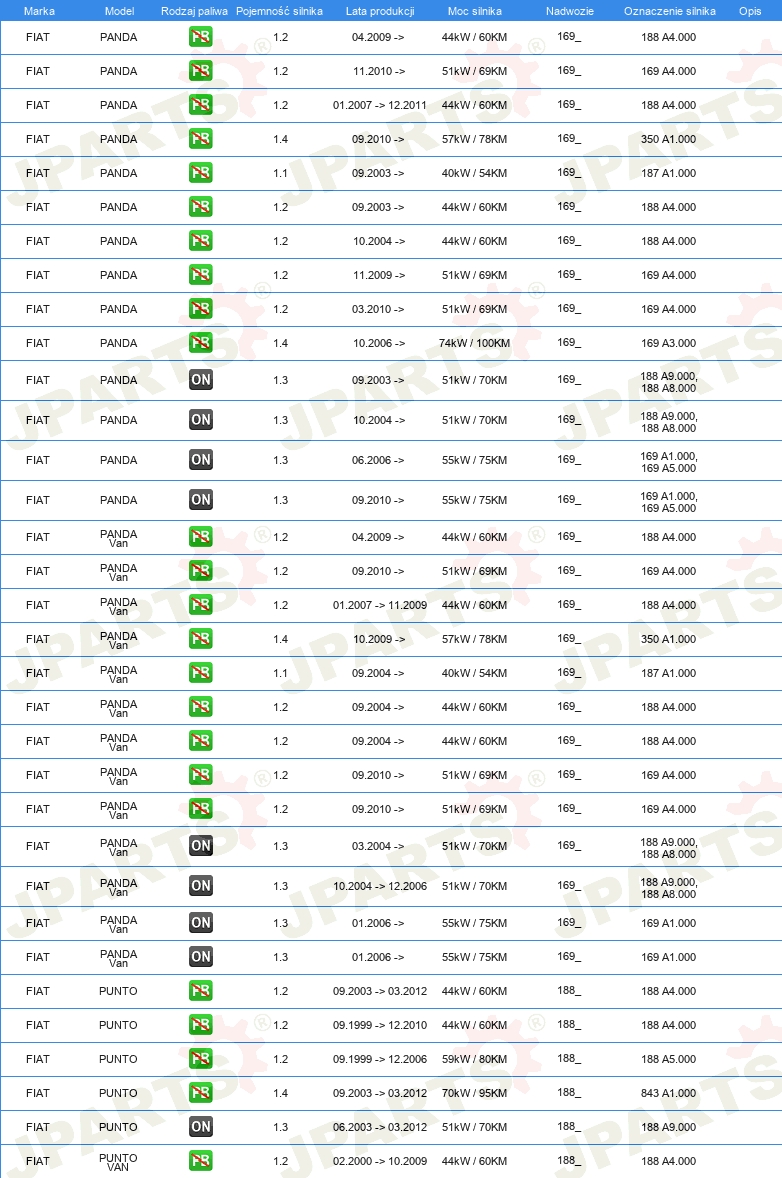
Task: Click '1.1' displacement in PANDA Van row
Action: coord(280,673)
